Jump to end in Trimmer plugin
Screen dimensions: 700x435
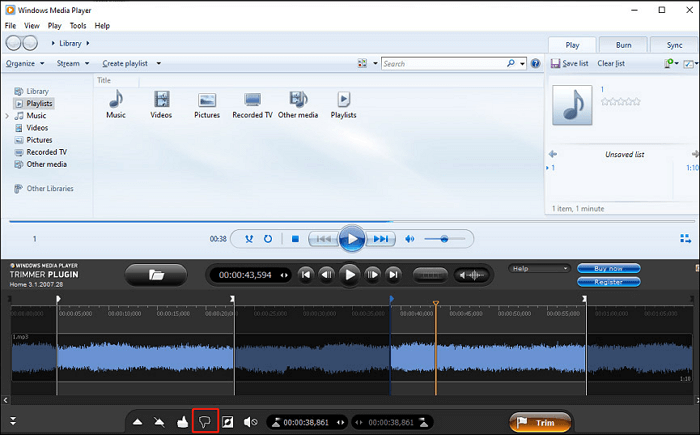393,275
